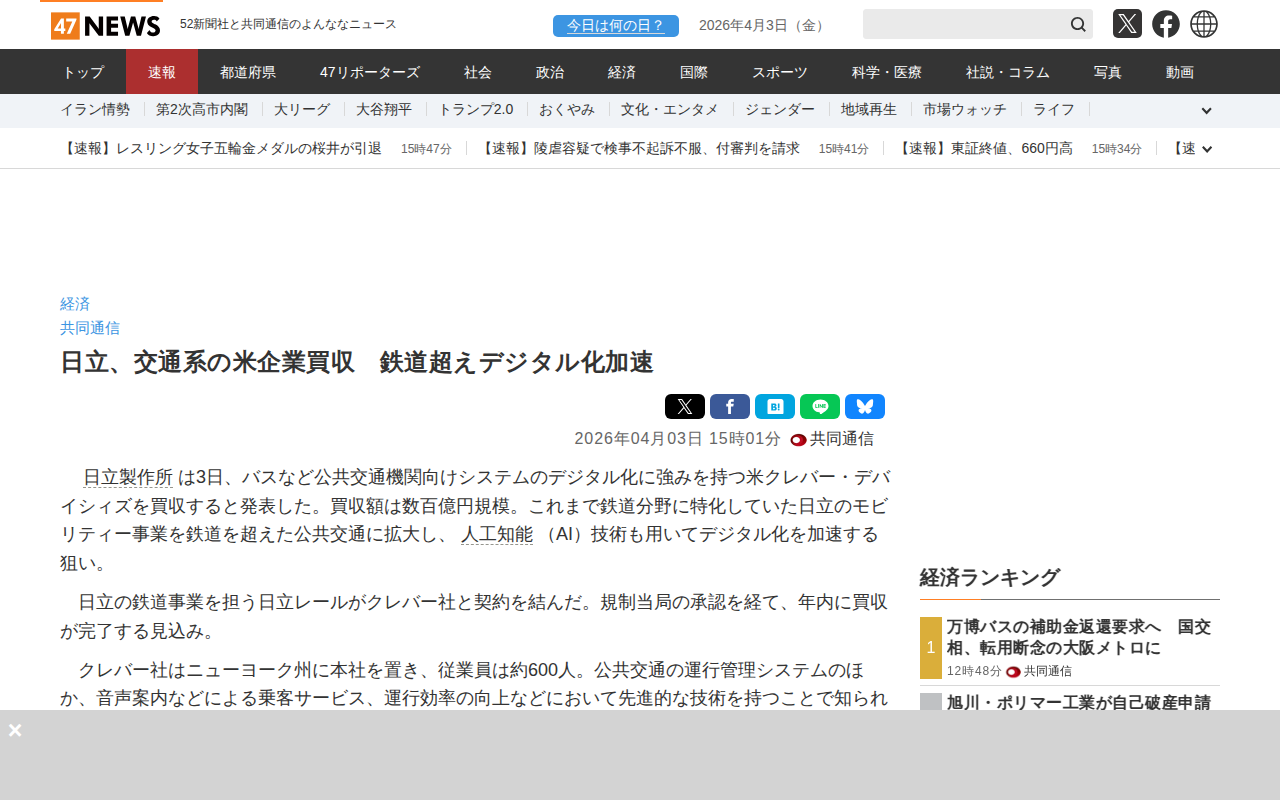Click the 人工知能 keyword link
Image resolution: width=1280 pixels, height=800 pixels.
click(x=497, y=535)
